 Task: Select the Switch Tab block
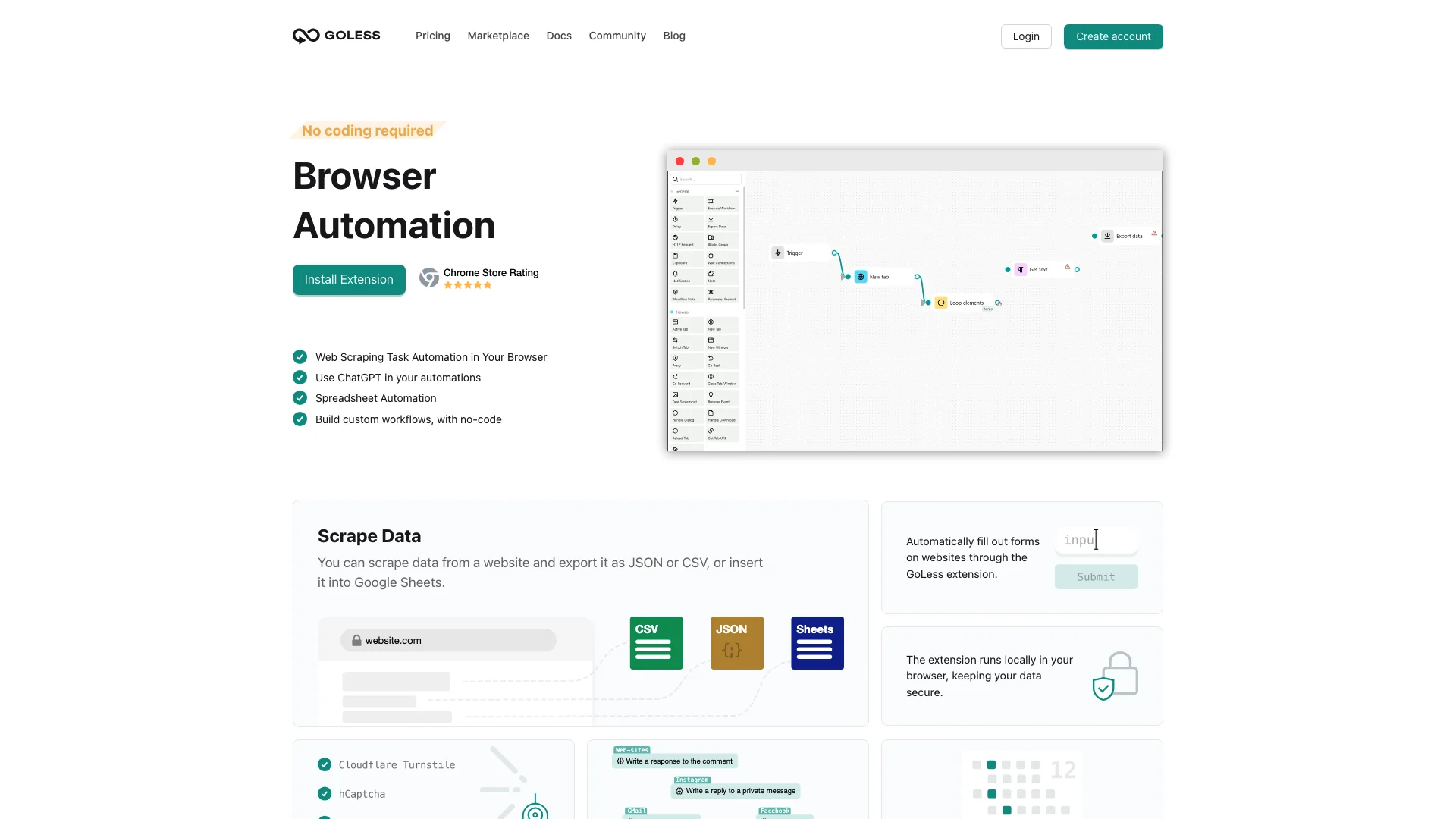tap(687, 344)
